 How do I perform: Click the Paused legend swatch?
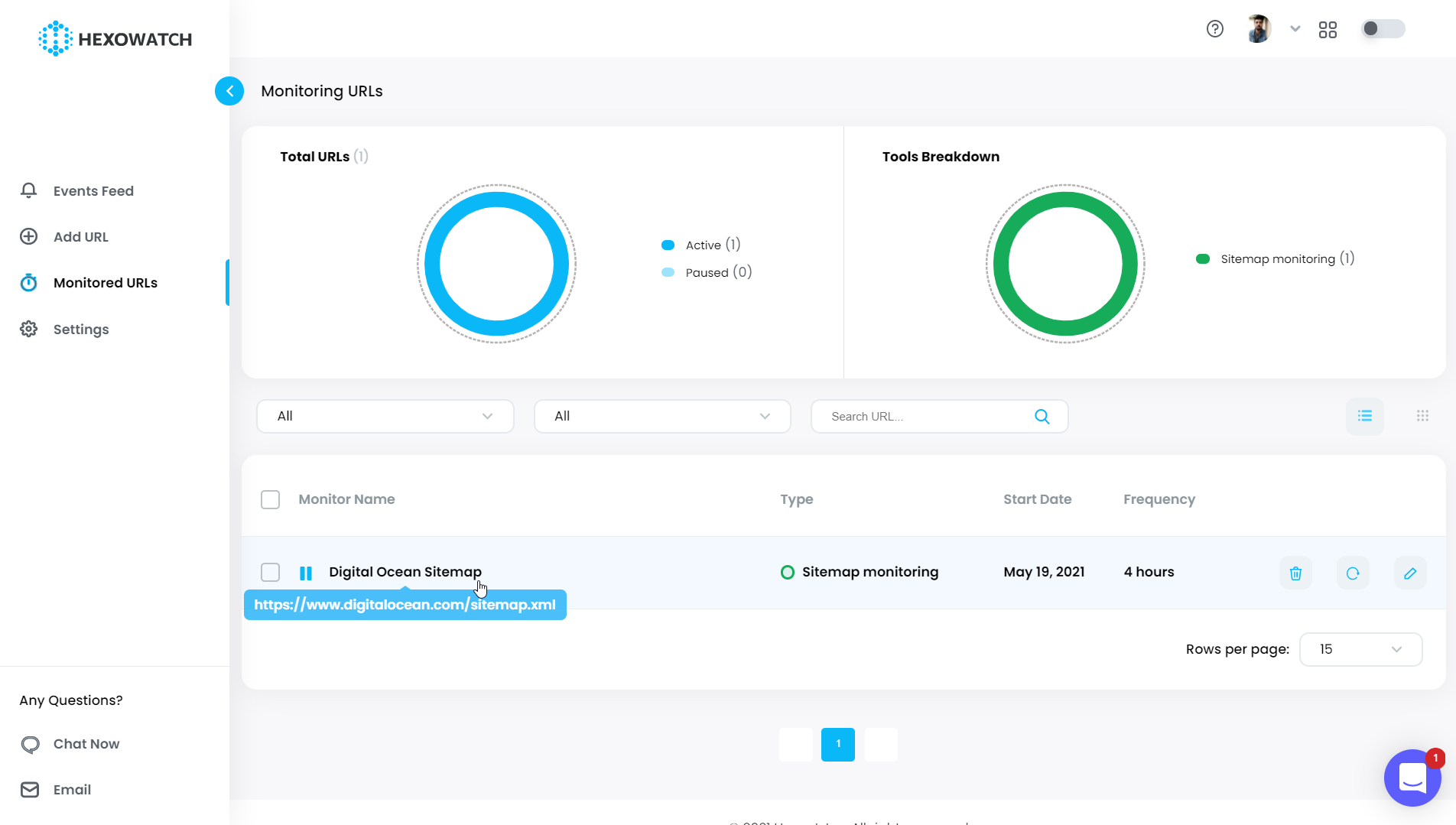[668, 272]
